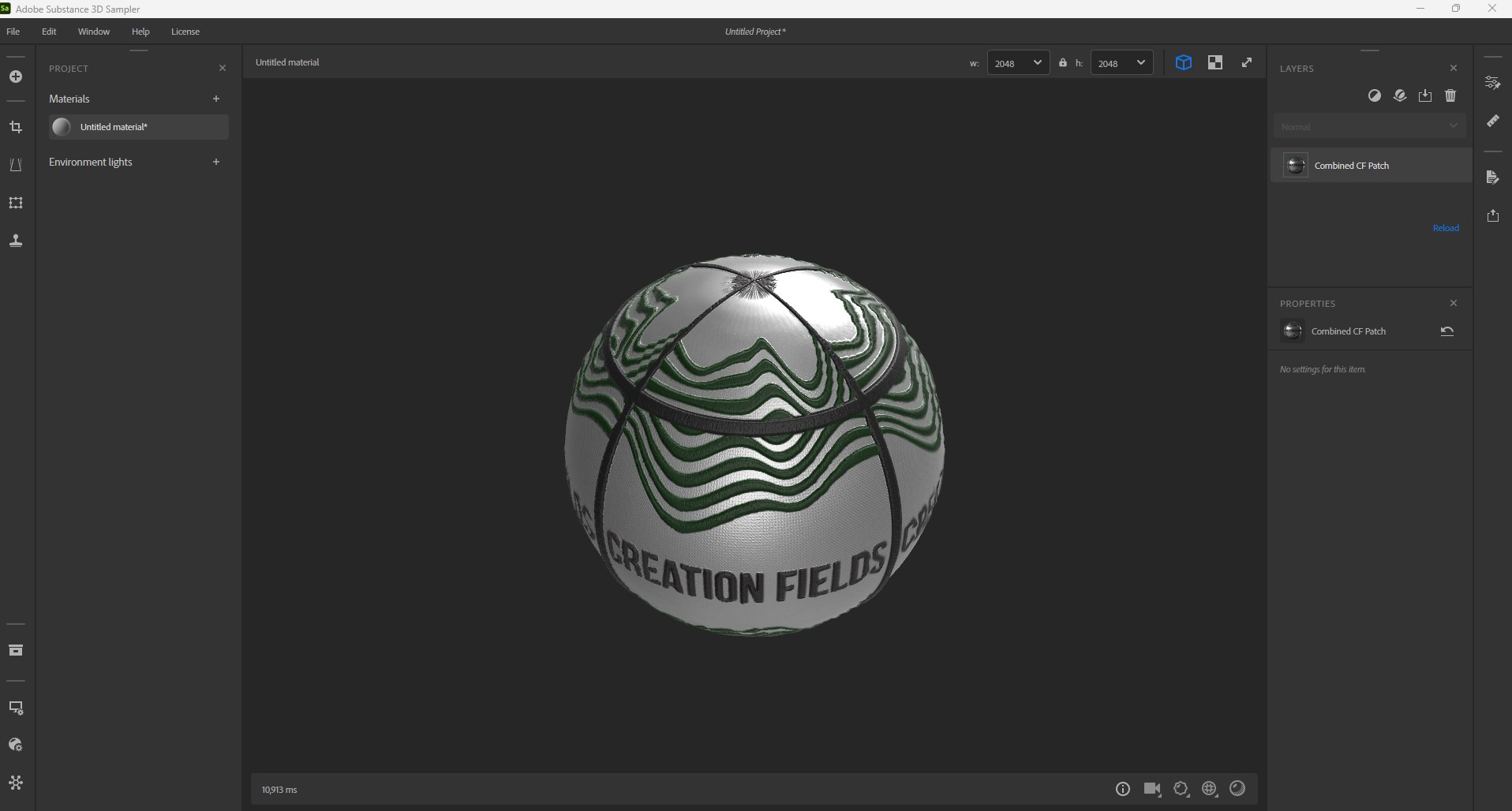Switch to the 2D map view
1512x811 pixels.
click(1215, 62)
